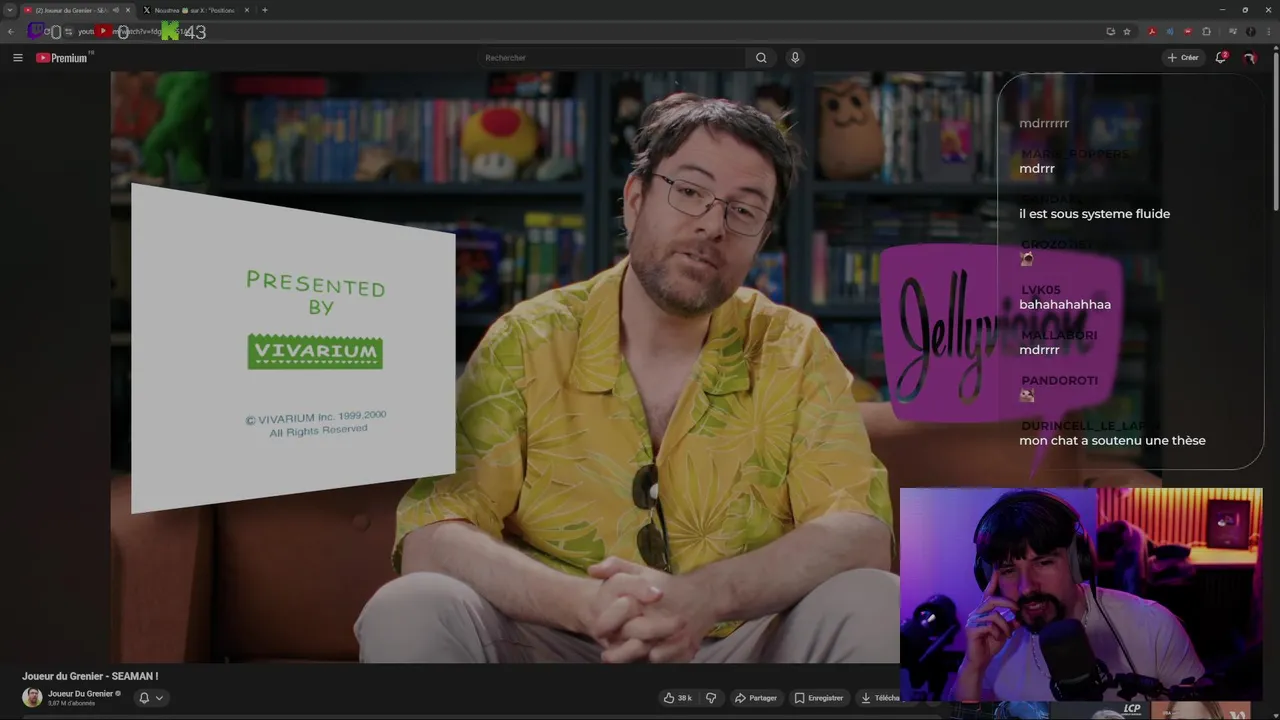Click the Créer button

tap(1182, 58)
